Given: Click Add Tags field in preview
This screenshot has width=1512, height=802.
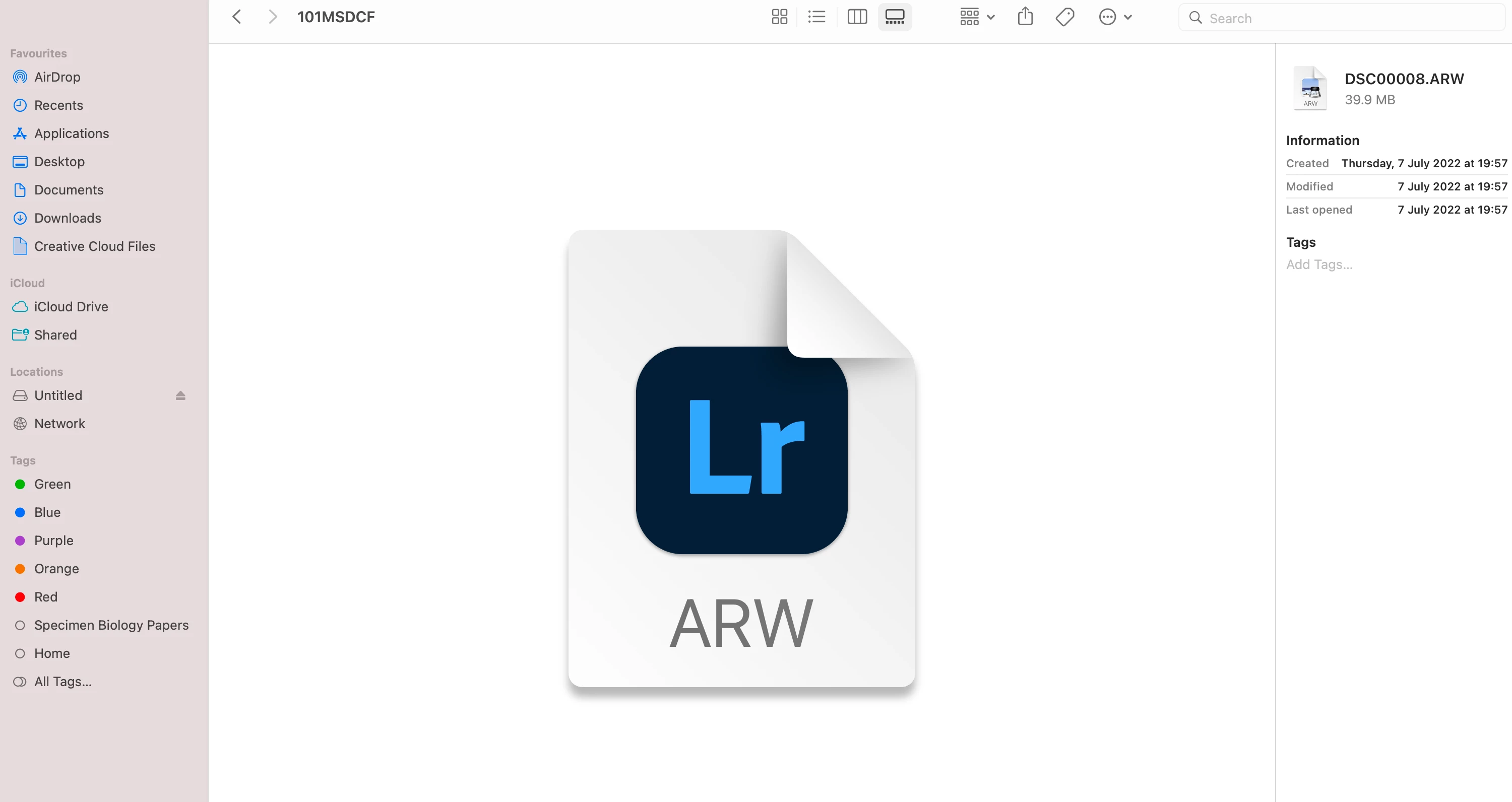Looking at the screenshot, I should click(1319, 264).
